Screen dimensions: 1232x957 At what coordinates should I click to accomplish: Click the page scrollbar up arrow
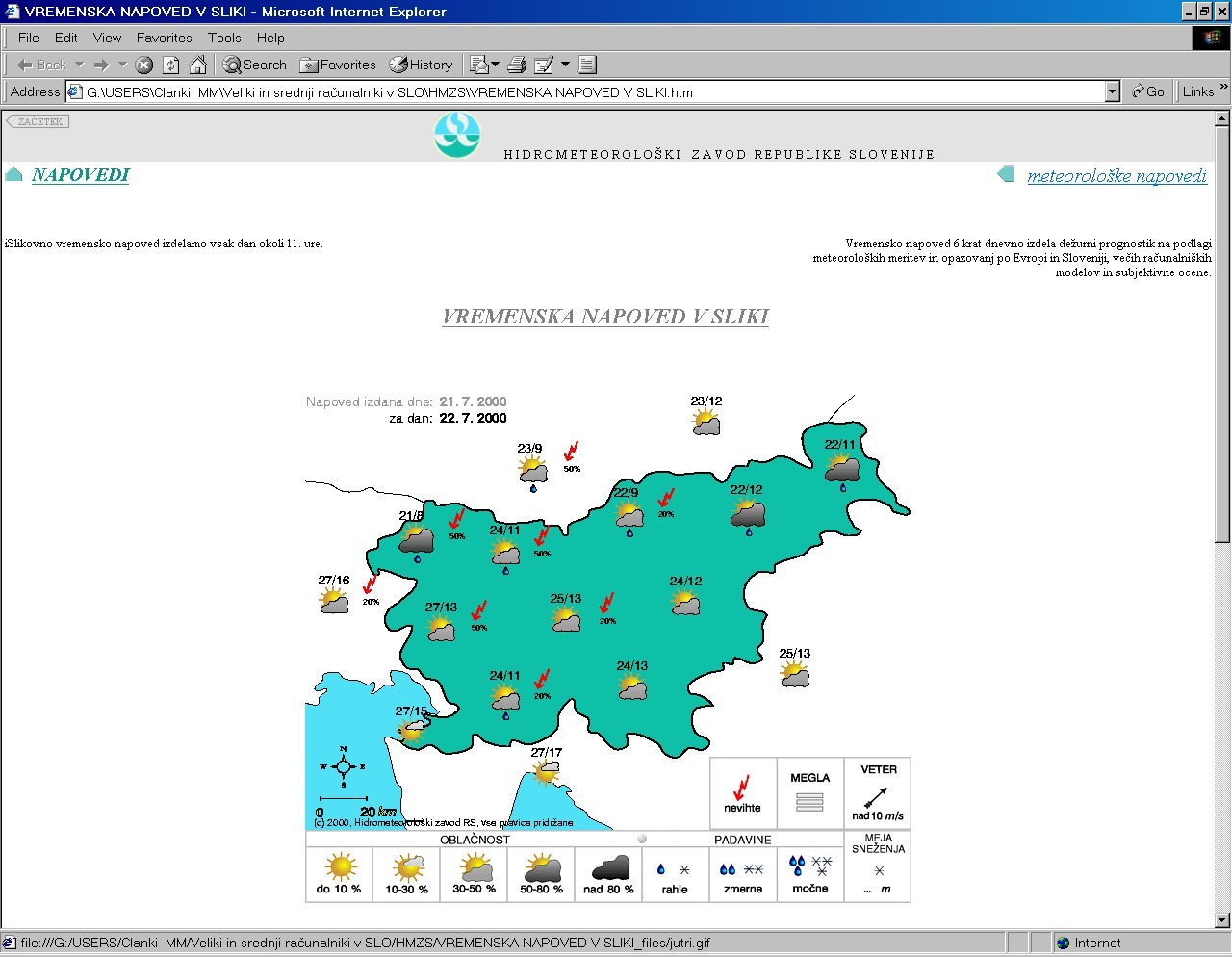tap(1222, 119)
